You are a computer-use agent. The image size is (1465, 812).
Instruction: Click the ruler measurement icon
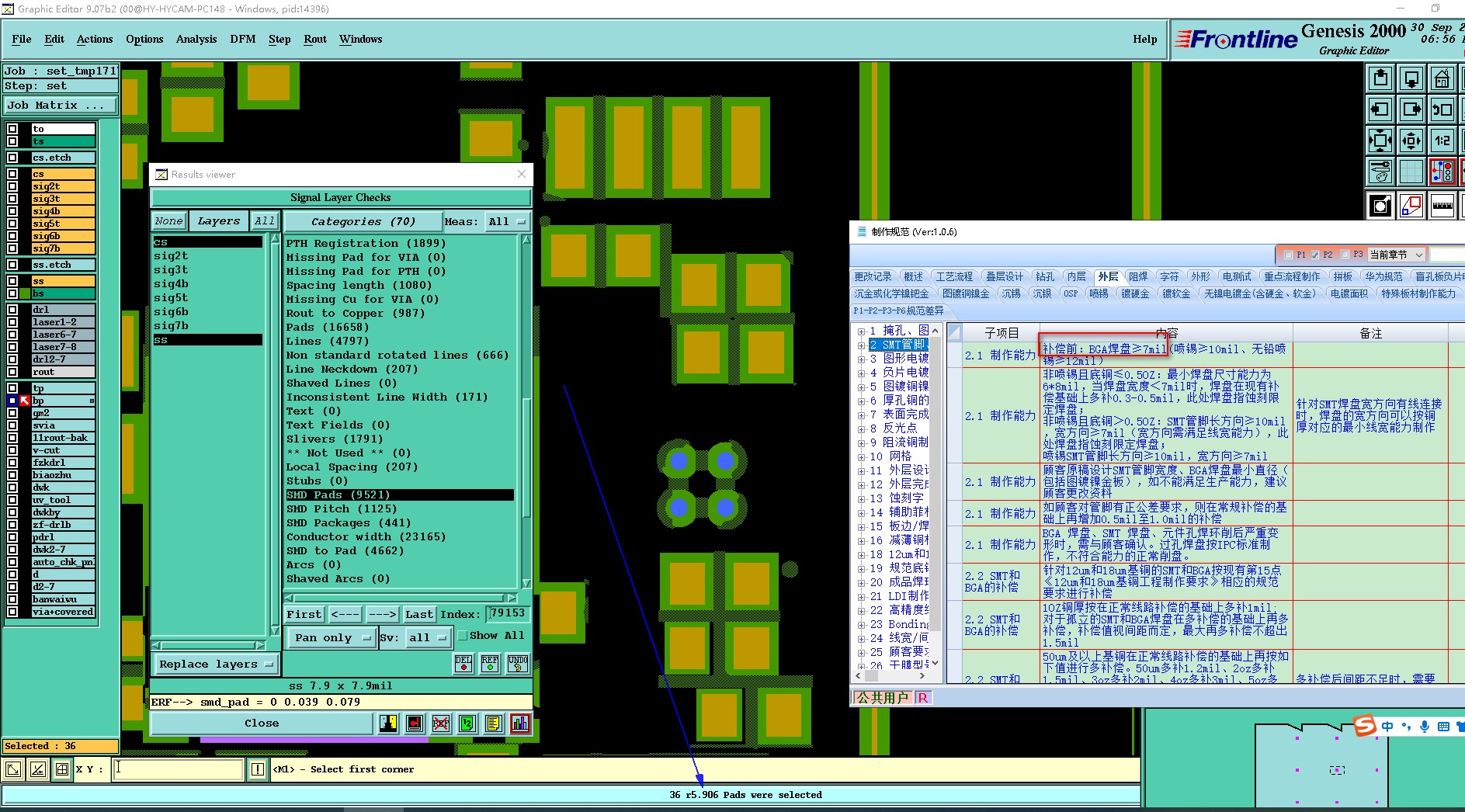click(1442, 206)
